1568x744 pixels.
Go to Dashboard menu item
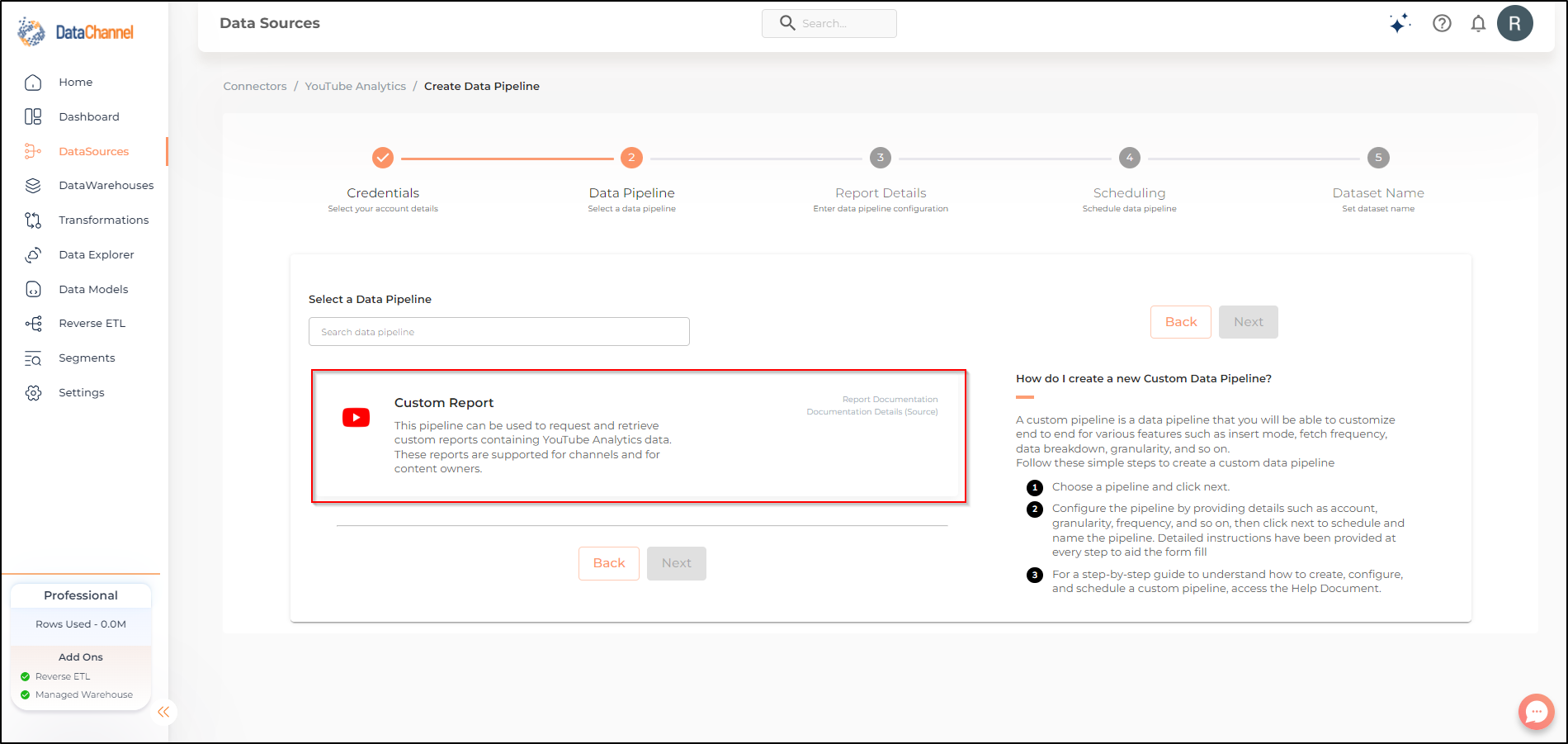pyautogui.click(x=89, y=116)
